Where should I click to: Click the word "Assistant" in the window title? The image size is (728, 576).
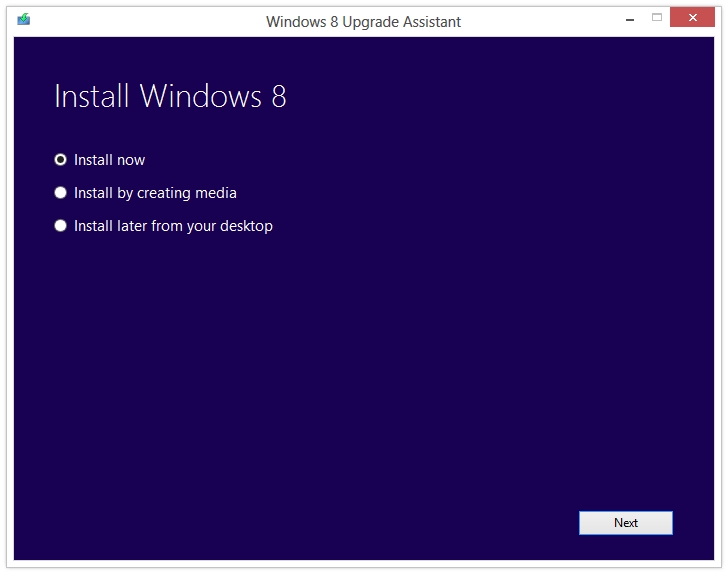pos(430,21)
